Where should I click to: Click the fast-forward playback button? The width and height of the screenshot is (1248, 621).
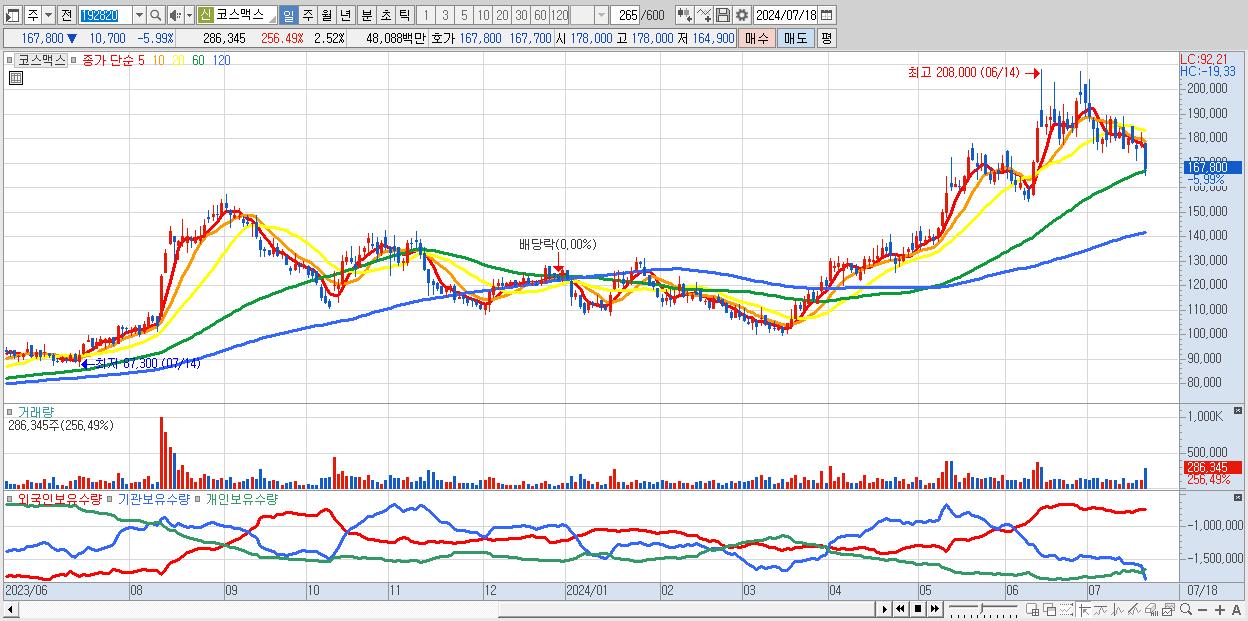935,609
